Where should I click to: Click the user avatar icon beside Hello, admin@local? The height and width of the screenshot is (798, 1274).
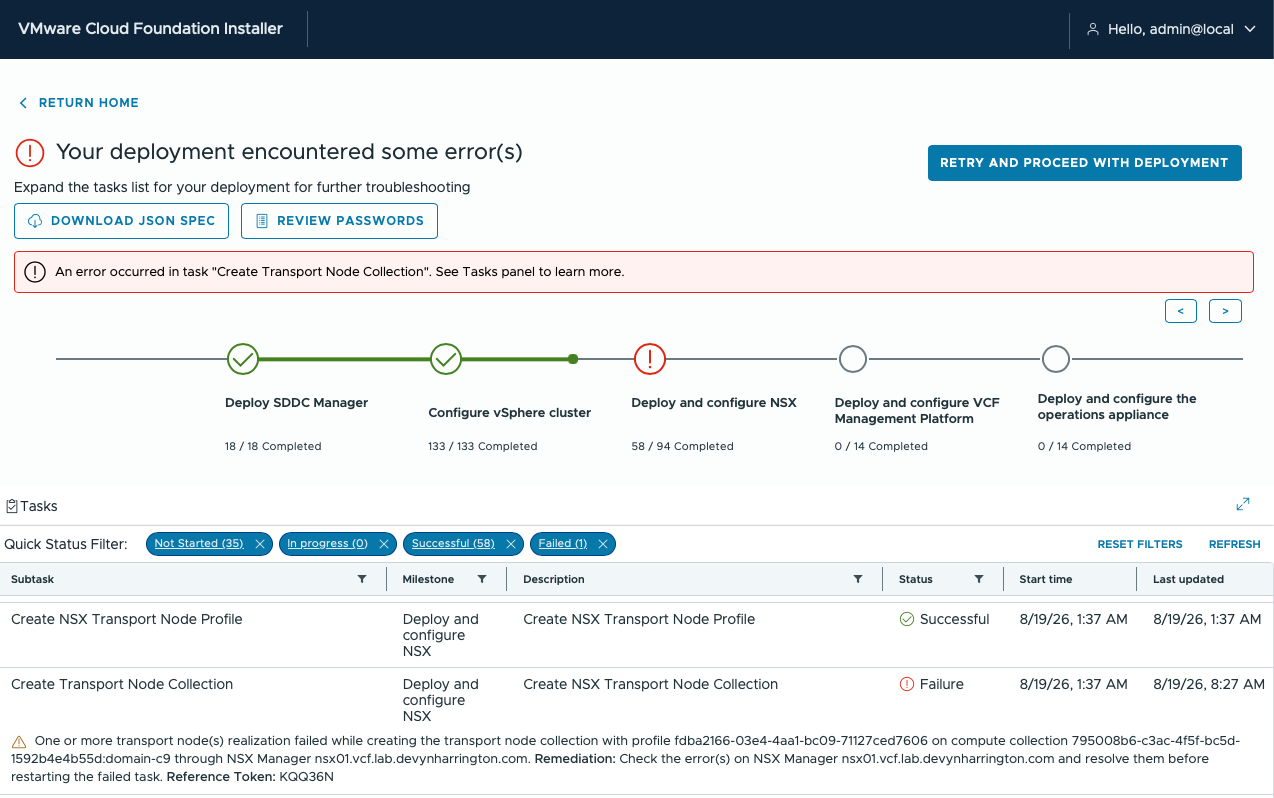[x=1093, y=29]
